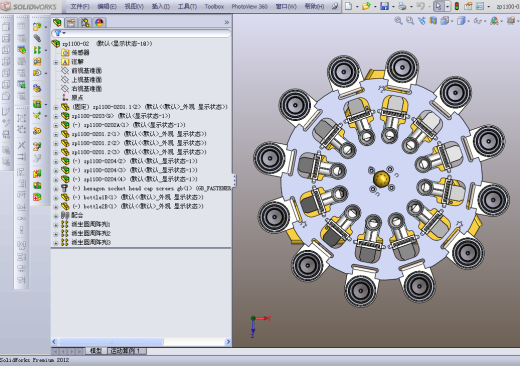
Task: Expand the 配合 mates folder
Action: coord(56,215)
